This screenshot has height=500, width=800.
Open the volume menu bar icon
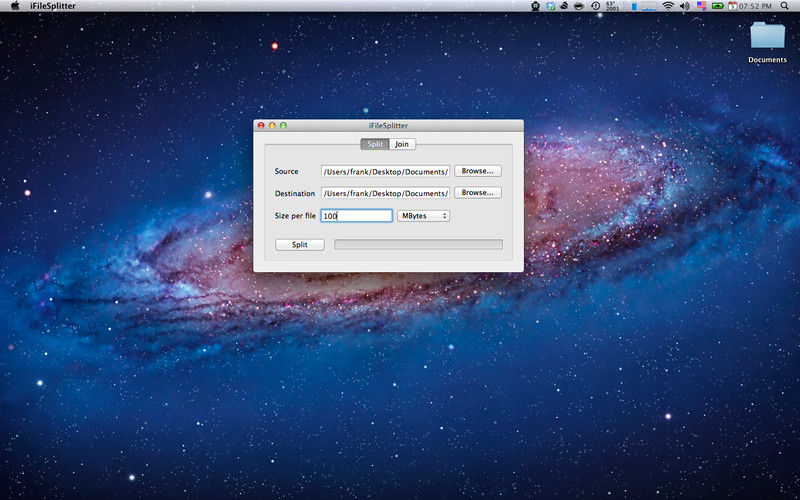[685, 6]
